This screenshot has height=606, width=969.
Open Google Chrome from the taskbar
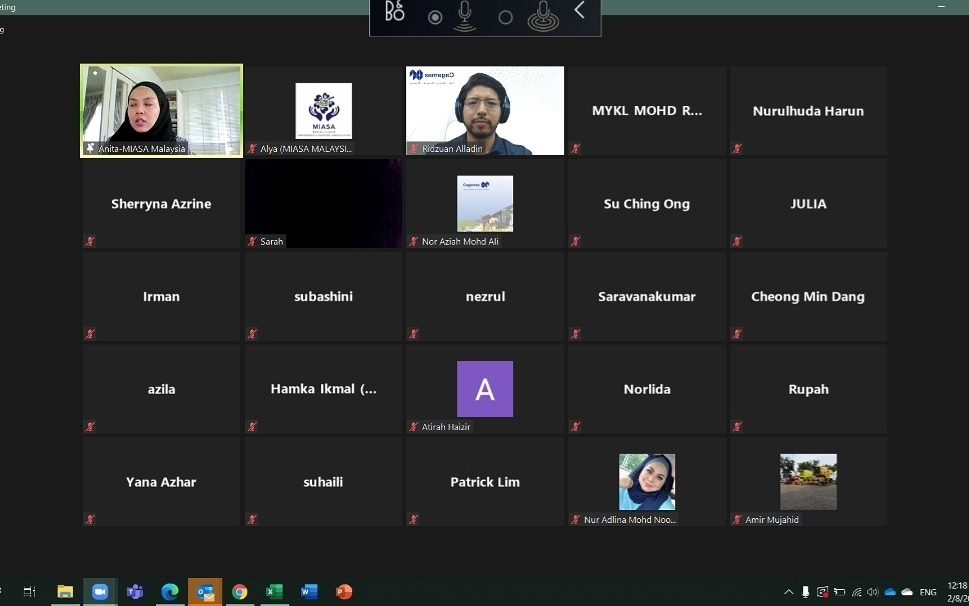point(239,591)
